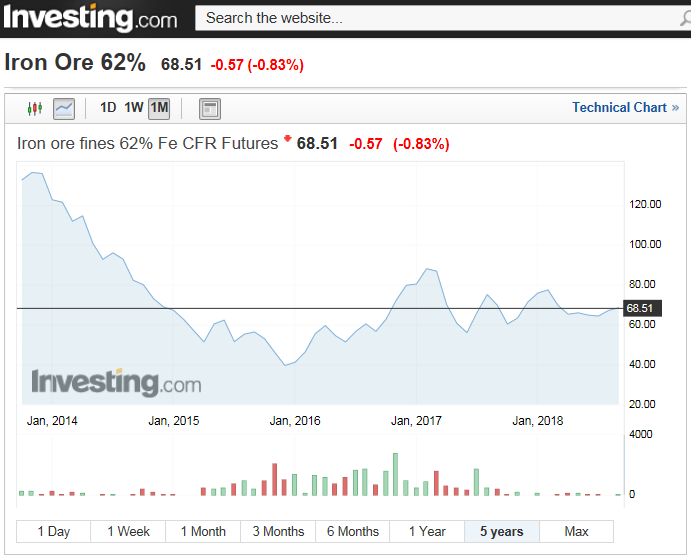Viewport: 691px width, 560px height.
Task: Click the Jan, 2018 axis label
Action: pyautogui.click(x=538, y=421)
